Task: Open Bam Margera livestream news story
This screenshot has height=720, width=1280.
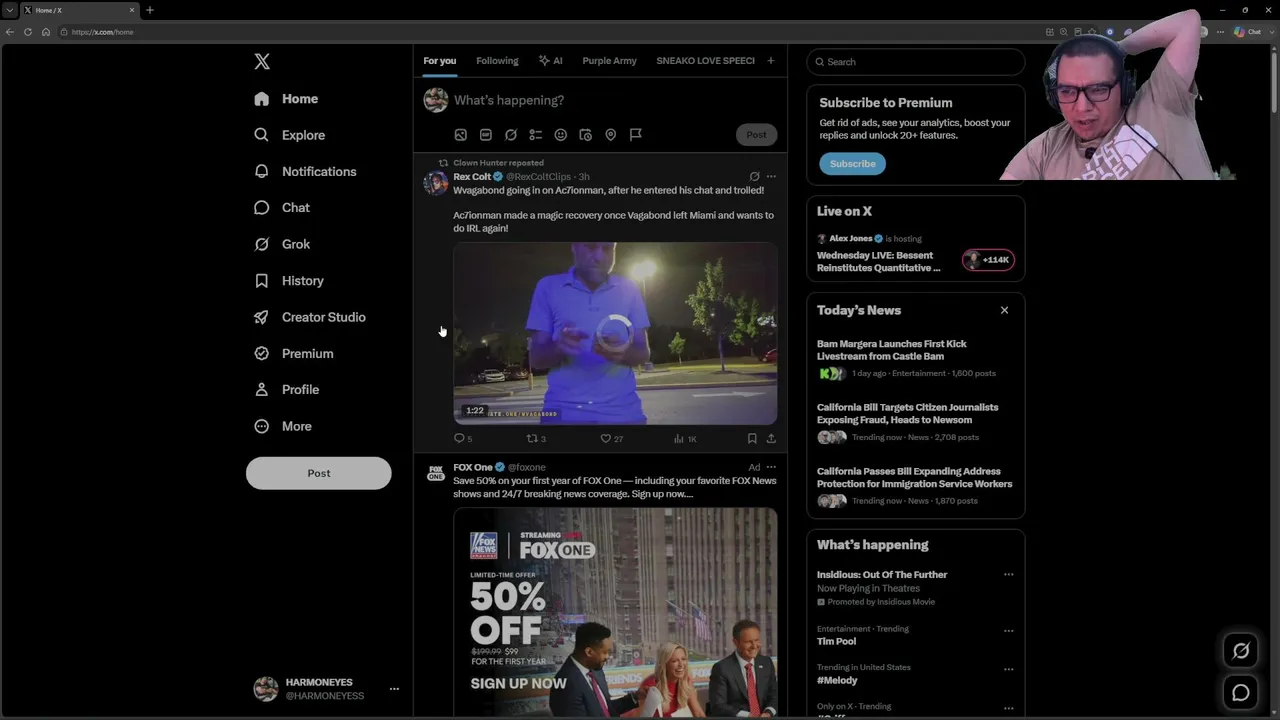Action: point(915,359)
